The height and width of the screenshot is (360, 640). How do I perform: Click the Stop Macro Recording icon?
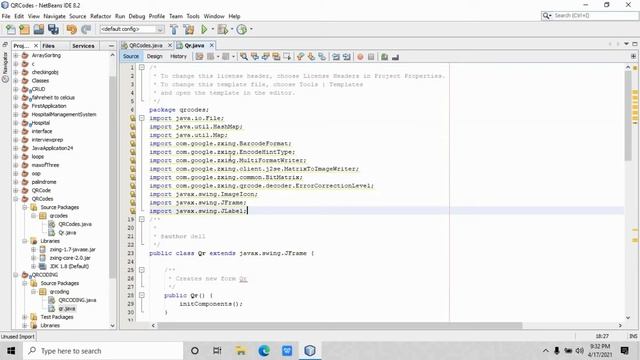371,57
